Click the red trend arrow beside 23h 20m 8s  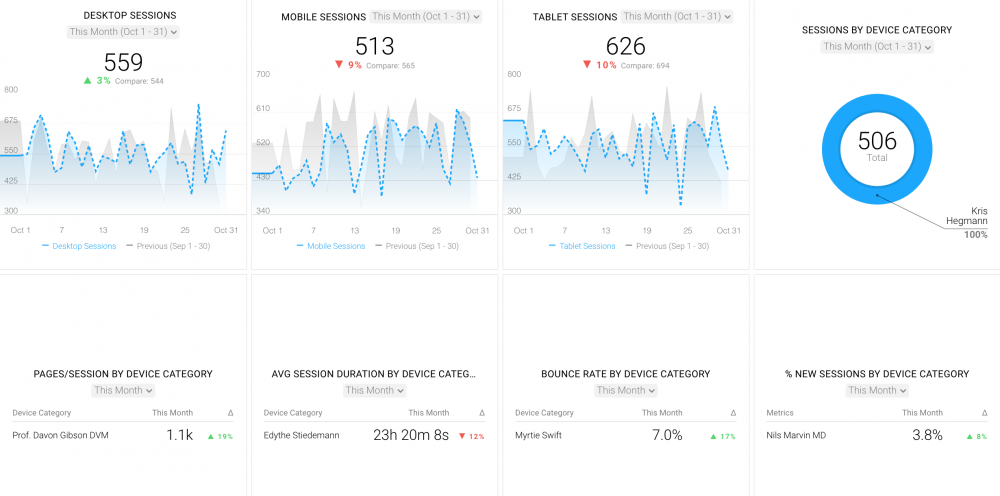pos(462,436)
